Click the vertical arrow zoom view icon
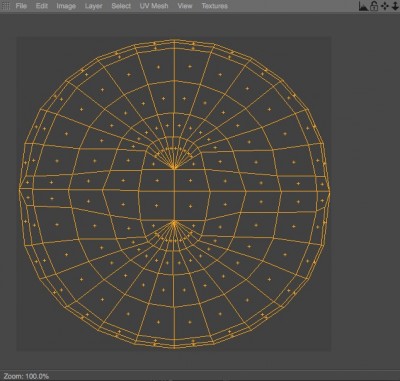Image resolution: width=400 pixels, height=381 pixels. click(395, 6)
